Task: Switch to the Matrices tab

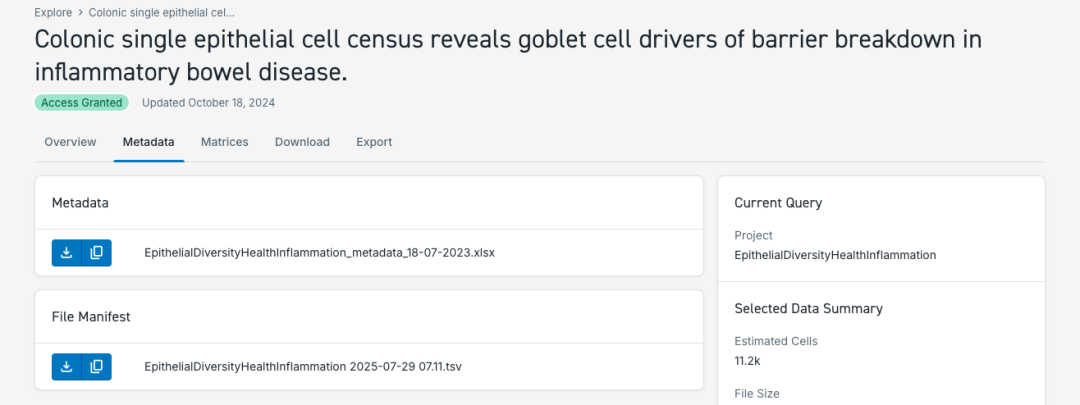Action: (225, 142)
